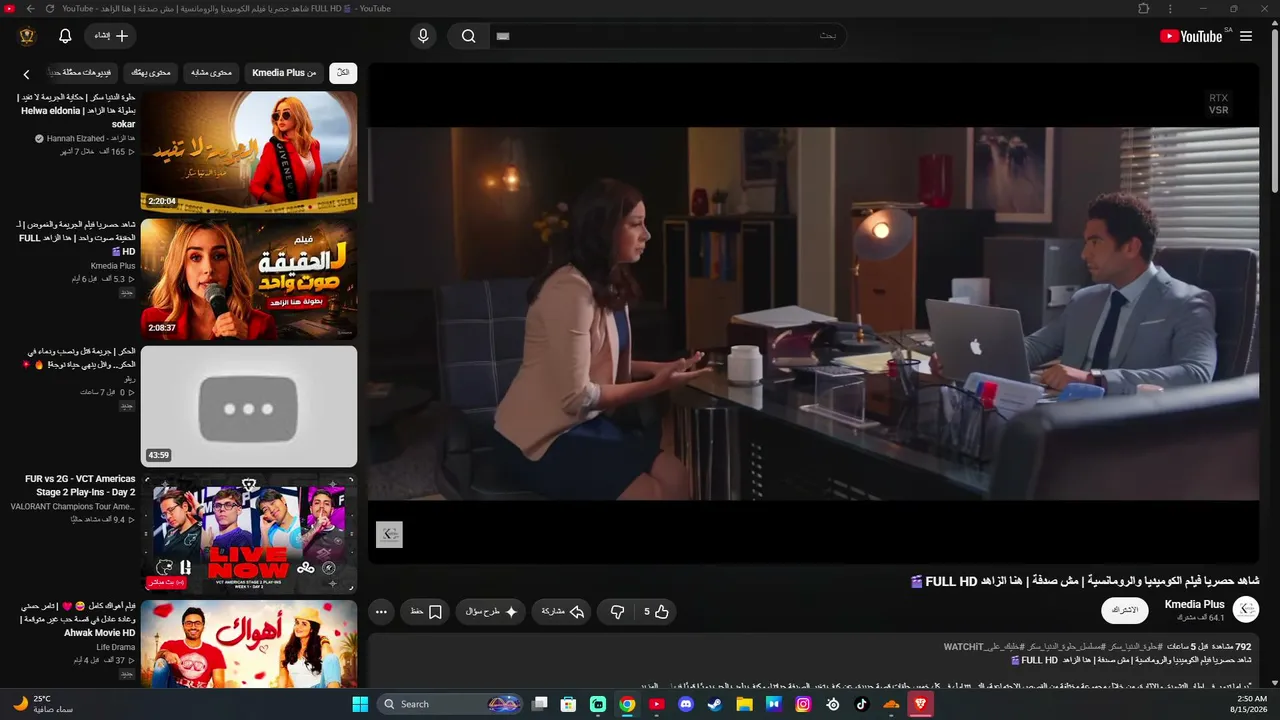Viewport: 1280px width, 720px height.
Task: Click the page vertical scrollbar
Action: click(x=1274, y=110)
